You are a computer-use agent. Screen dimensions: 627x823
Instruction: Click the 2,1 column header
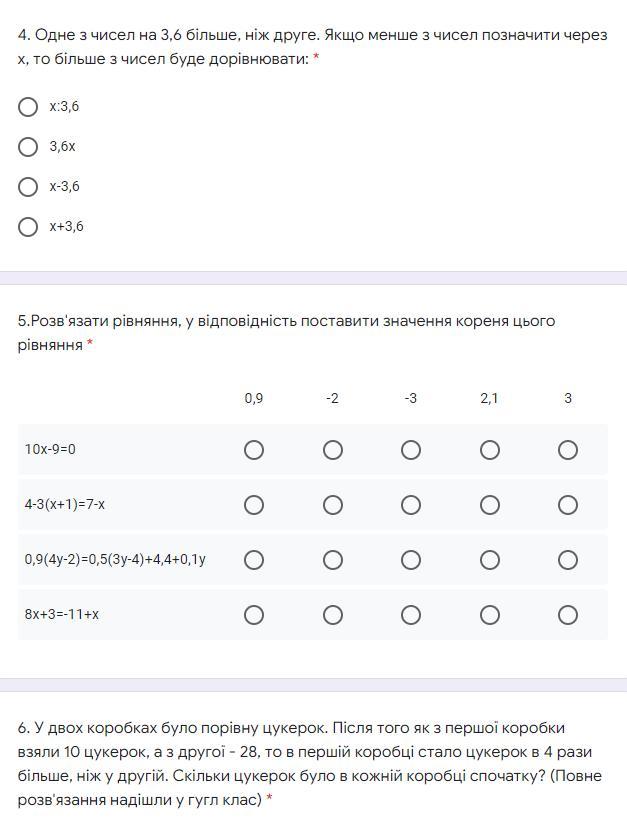489,398
